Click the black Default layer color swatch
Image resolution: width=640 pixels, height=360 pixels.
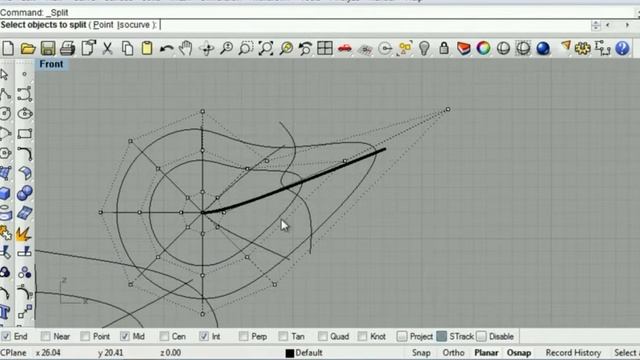290,353
